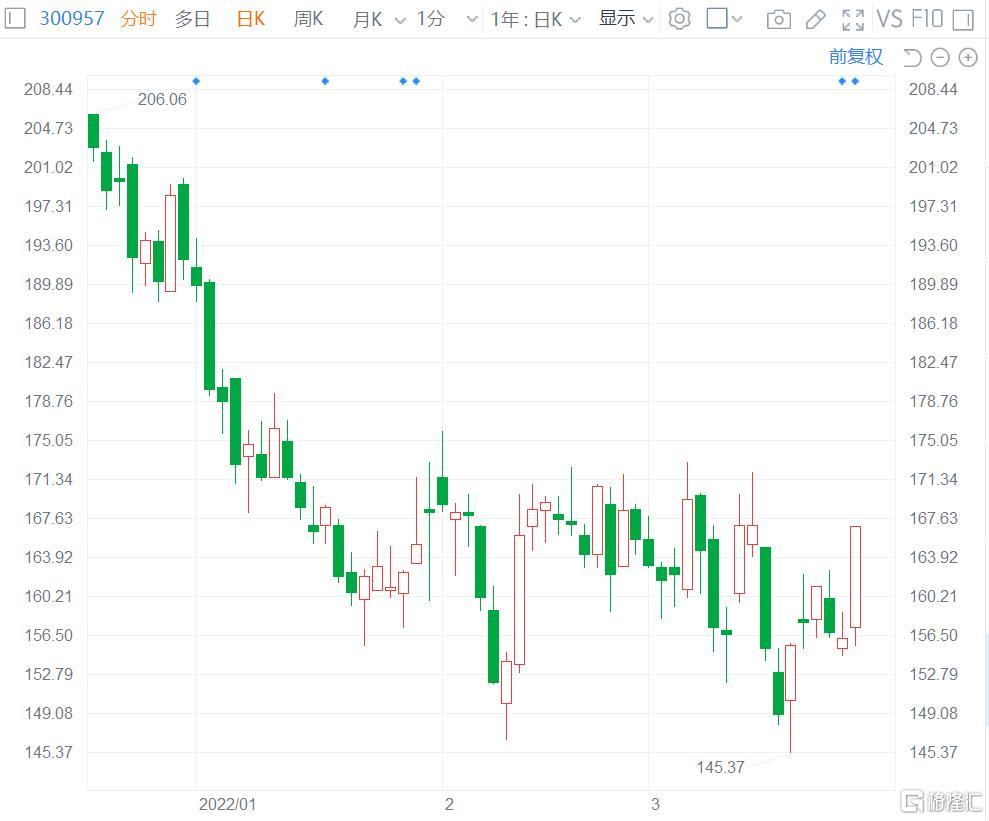This screenshot has height=821, width=989.
Task: Toggle right sidebar panel icon
Action: [x=963, y=19]
